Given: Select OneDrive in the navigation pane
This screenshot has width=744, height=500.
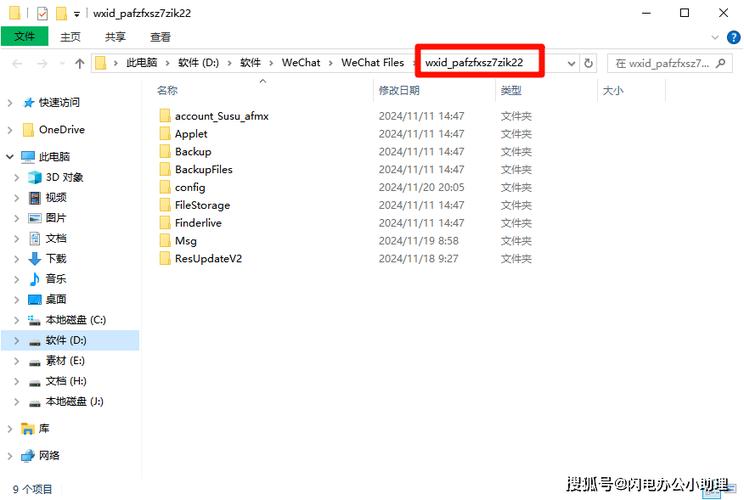Looking at the screenshot, I should coord(62,130).
